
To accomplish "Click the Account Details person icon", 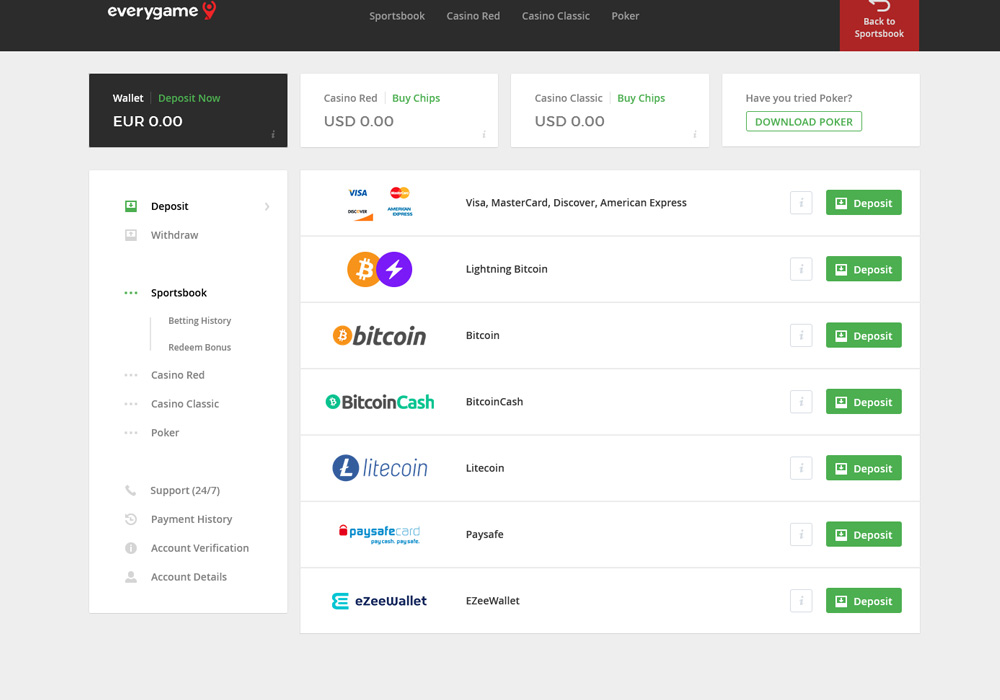I will pos(130,576).
